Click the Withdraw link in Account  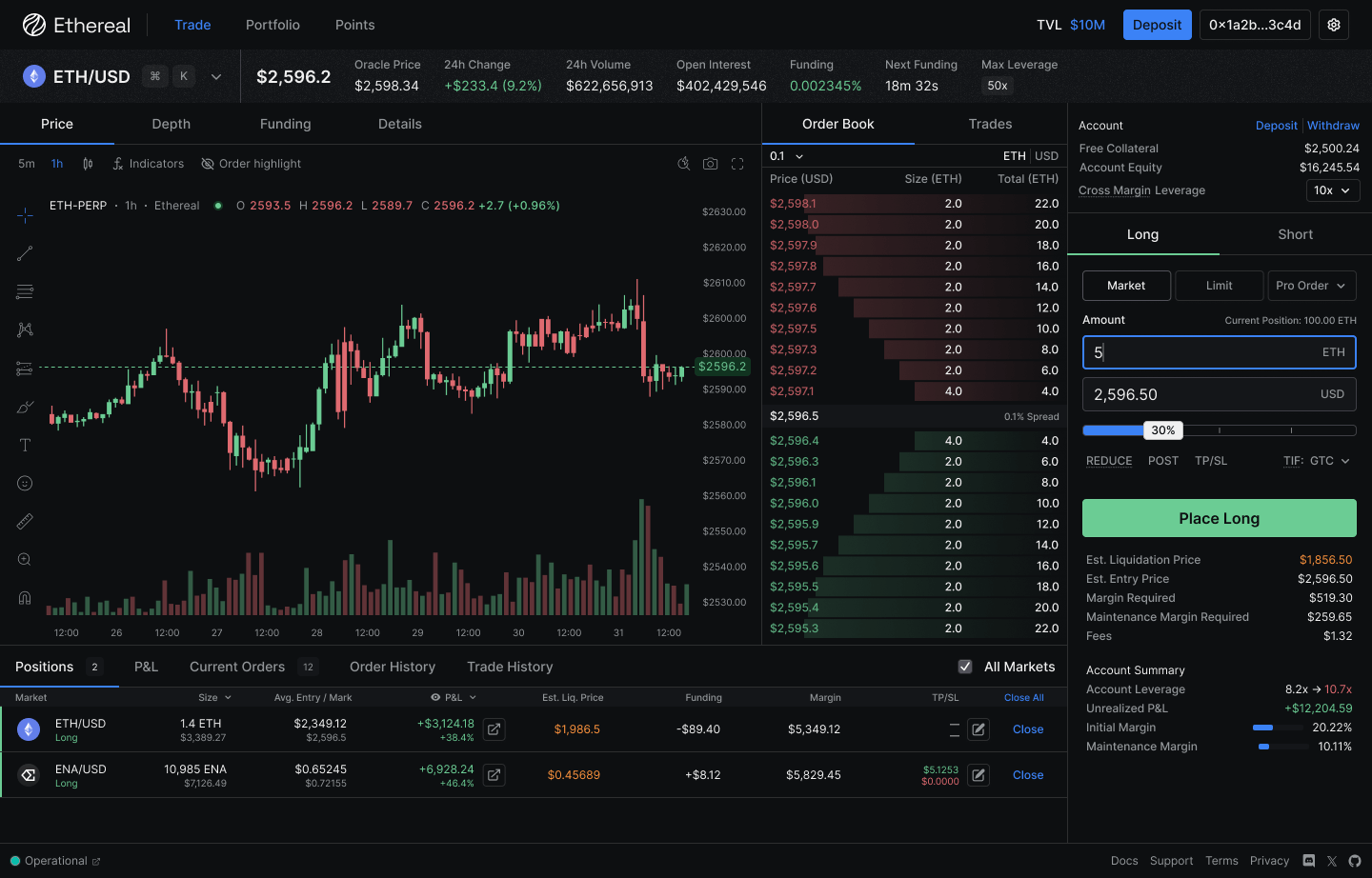pyautogui.click(x=1333, y=126)
